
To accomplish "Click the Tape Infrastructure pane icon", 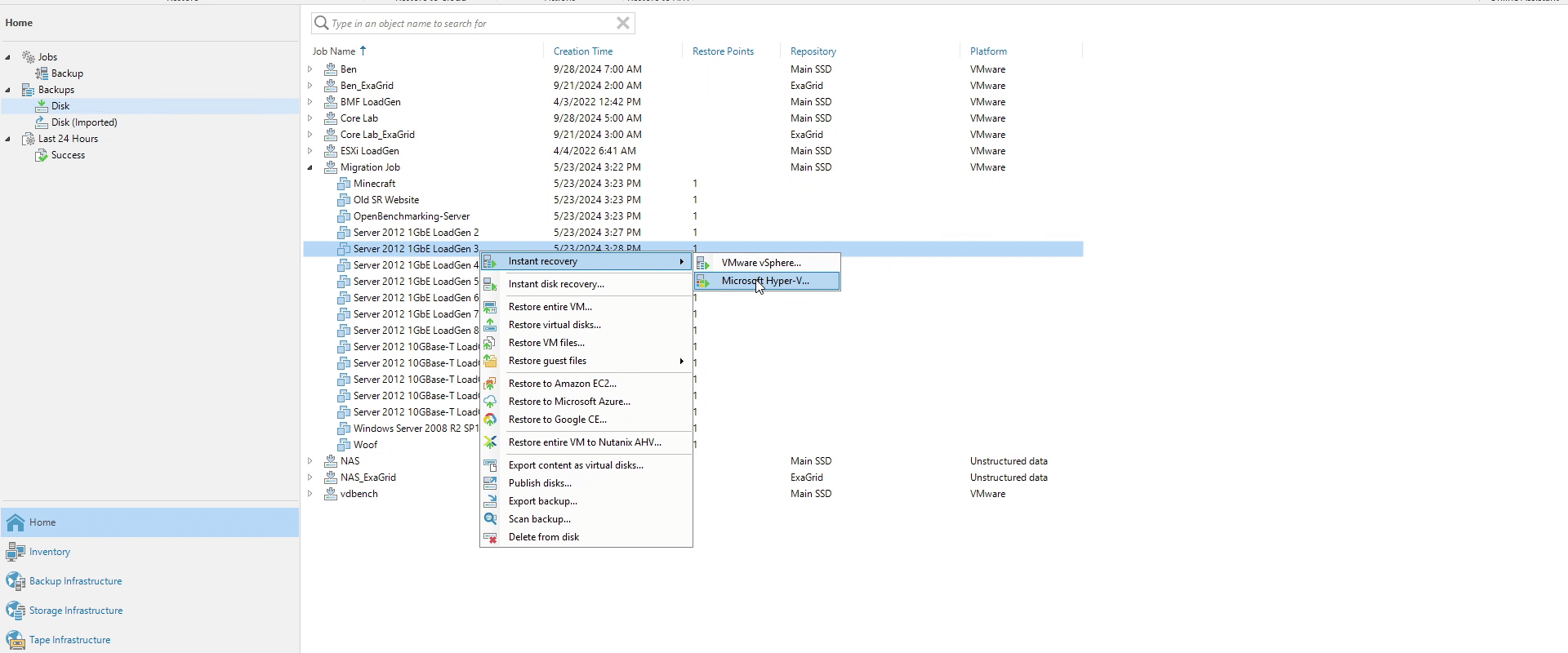I will (x=16, y=640).
